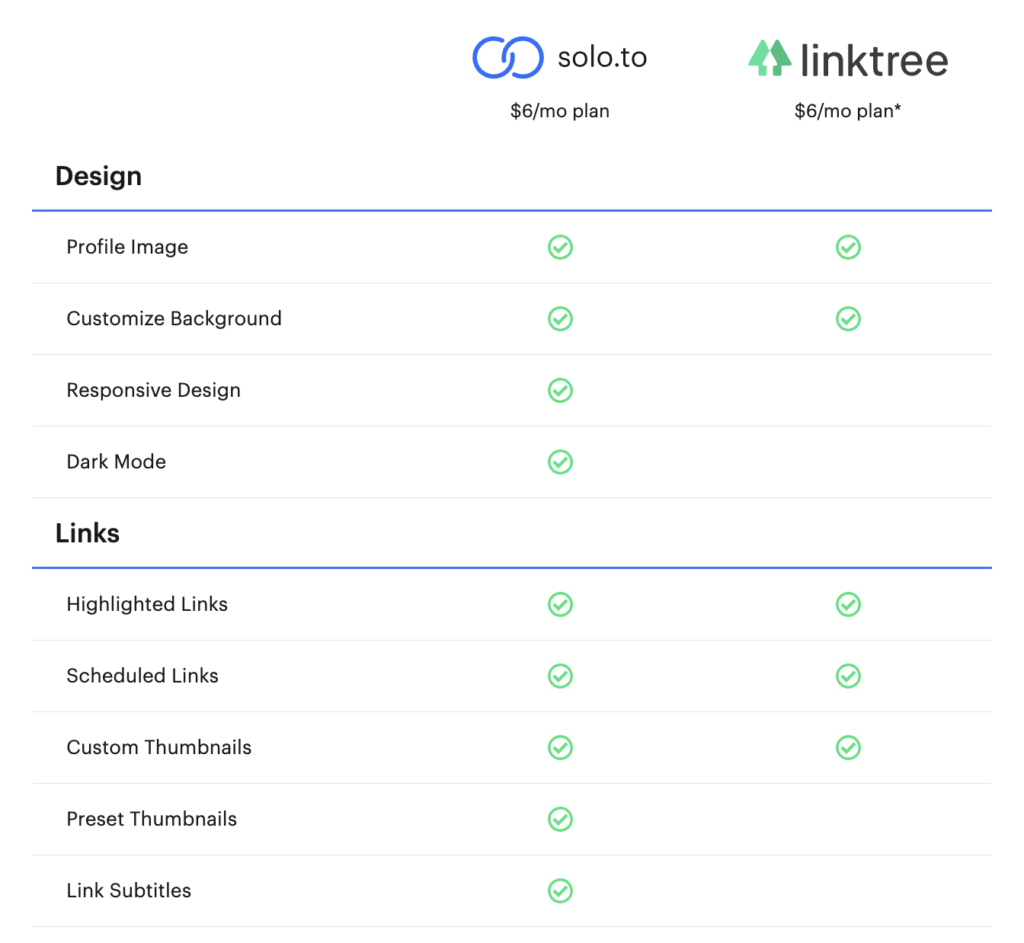Click the Link Subtitles row label
The width and height of the screenshot is (1024, 943).
129,890
